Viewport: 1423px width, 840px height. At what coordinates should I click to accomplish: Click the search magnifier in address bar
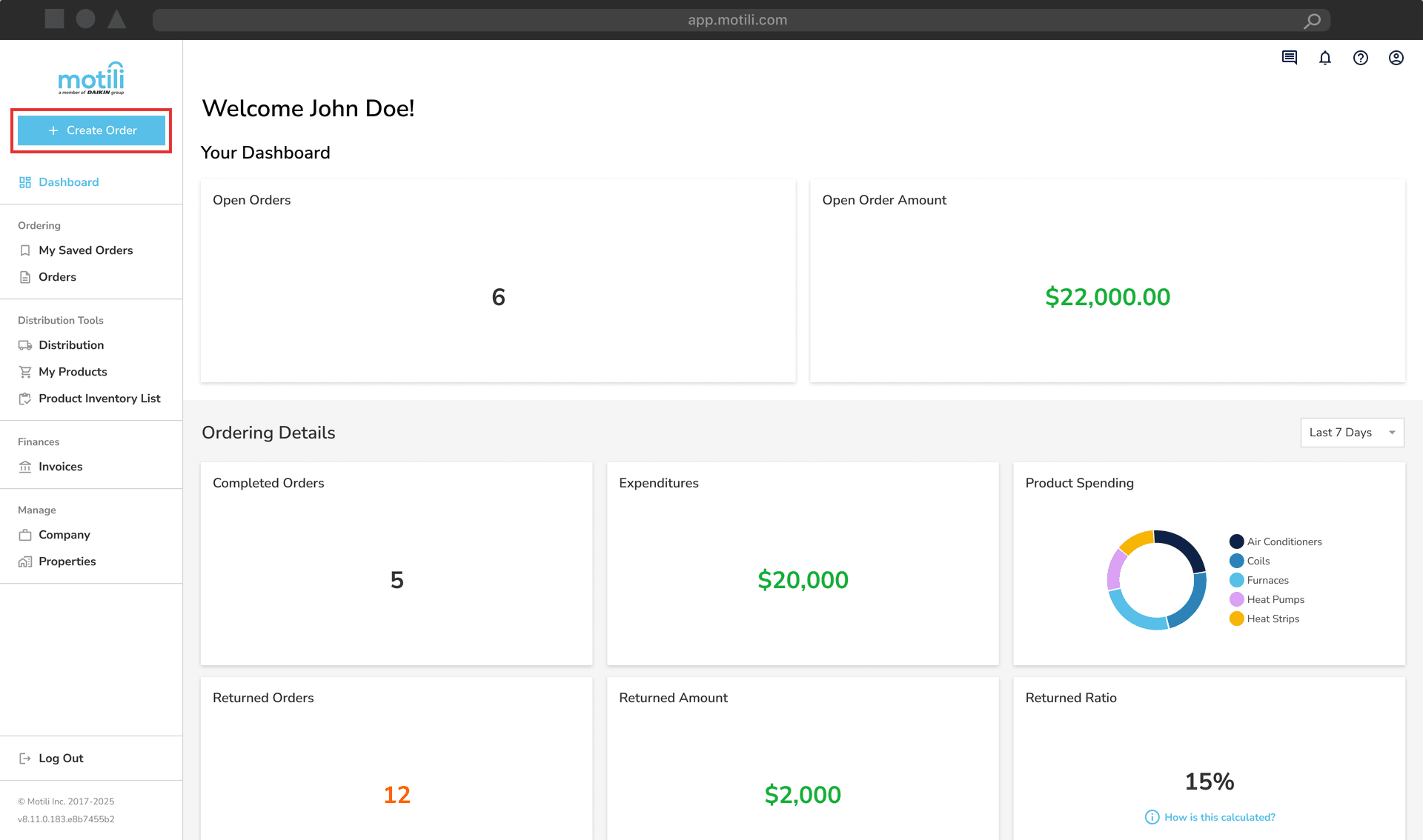click(1313, 21)
